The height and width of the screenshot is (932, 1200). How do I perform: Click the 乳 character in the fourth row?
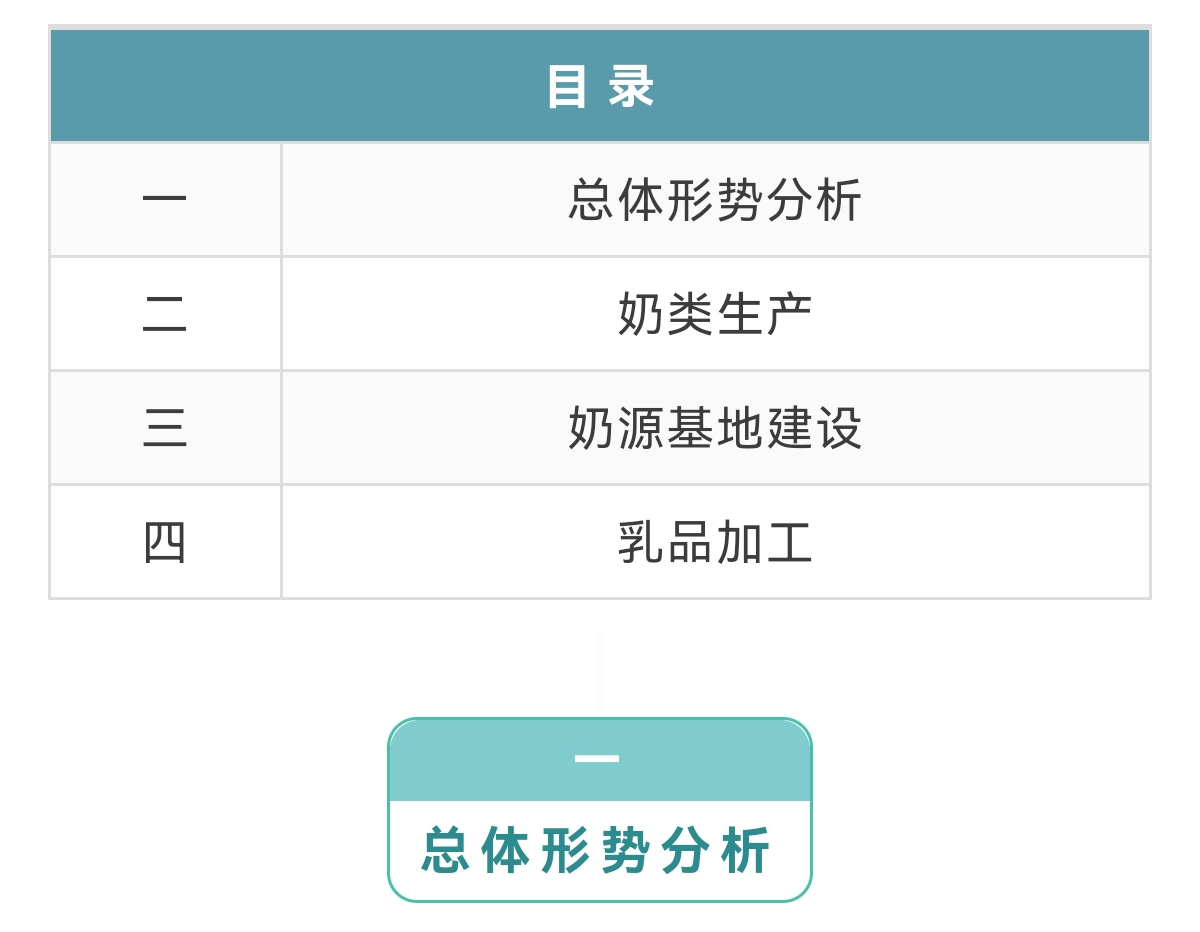pyautogui.click(x=641, y=542)
